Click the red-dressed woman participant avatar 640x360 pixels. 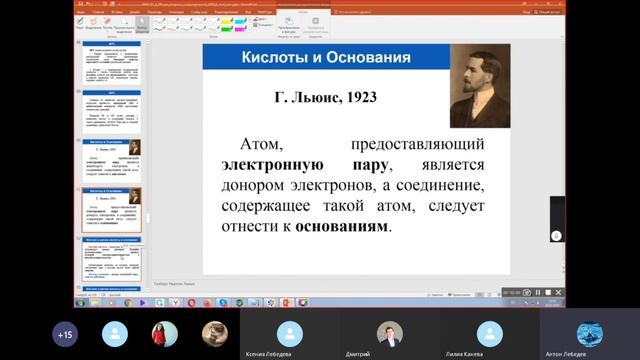(165, 334)
